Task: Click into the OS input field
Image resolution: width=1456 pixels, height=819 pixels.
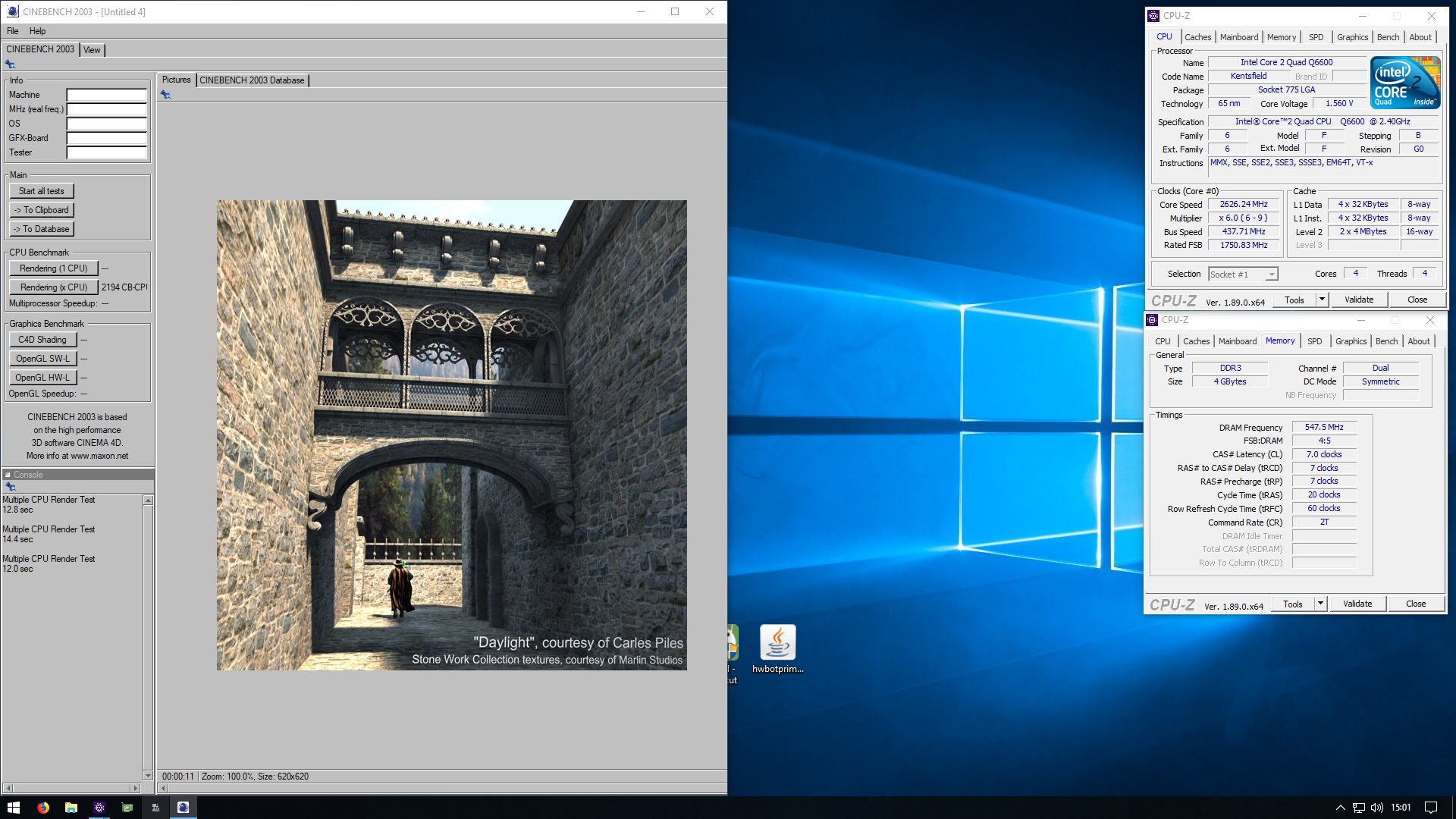Action: pos(107,124)
